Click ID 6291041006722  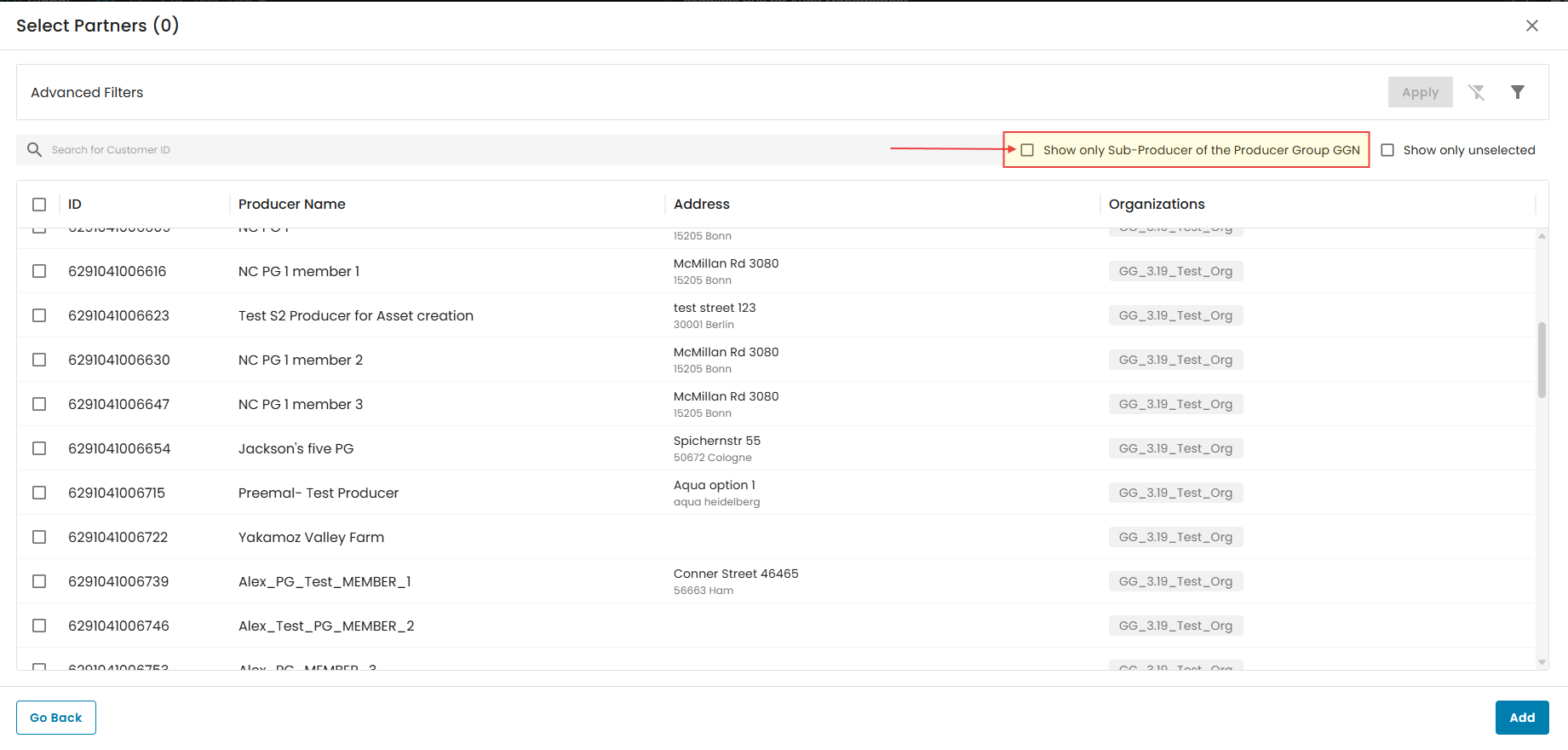(118, 537)
